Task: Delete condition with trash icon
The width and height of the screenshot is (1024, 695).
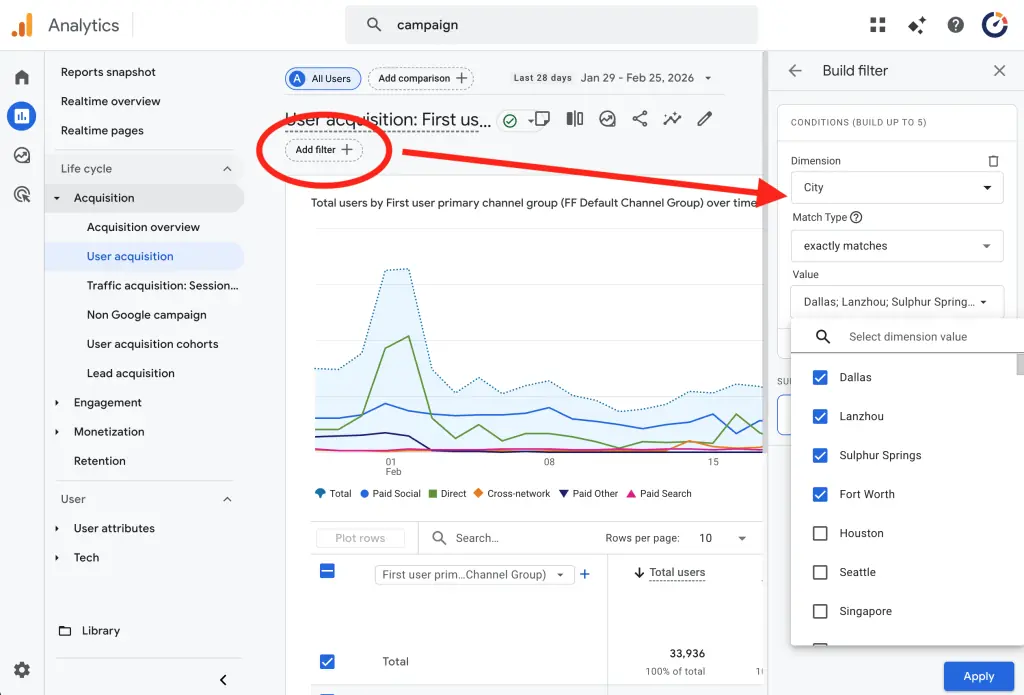Action: 993,161
